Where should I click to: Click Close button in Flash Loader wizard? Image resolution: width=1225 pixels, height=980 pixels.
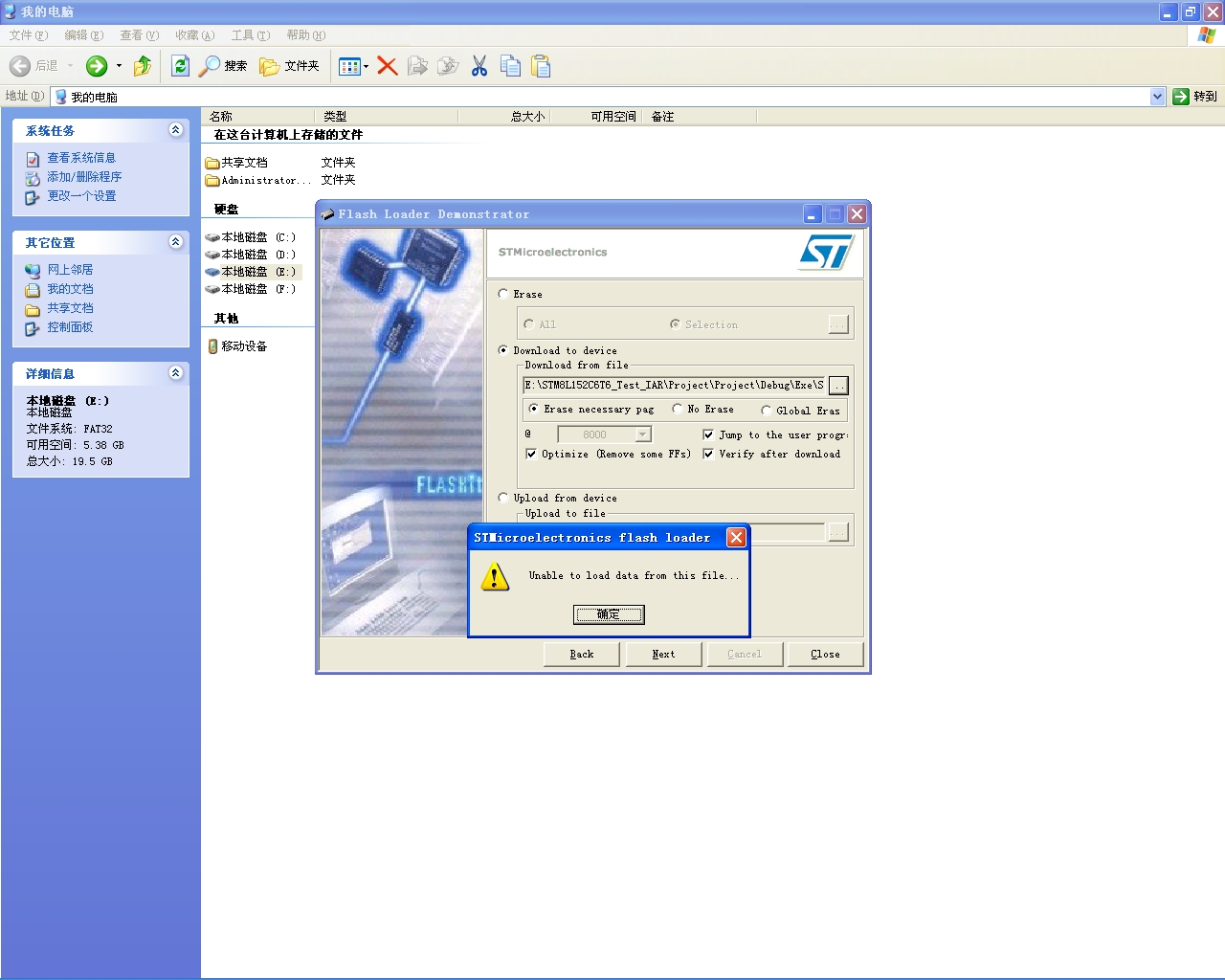point(825,654)
